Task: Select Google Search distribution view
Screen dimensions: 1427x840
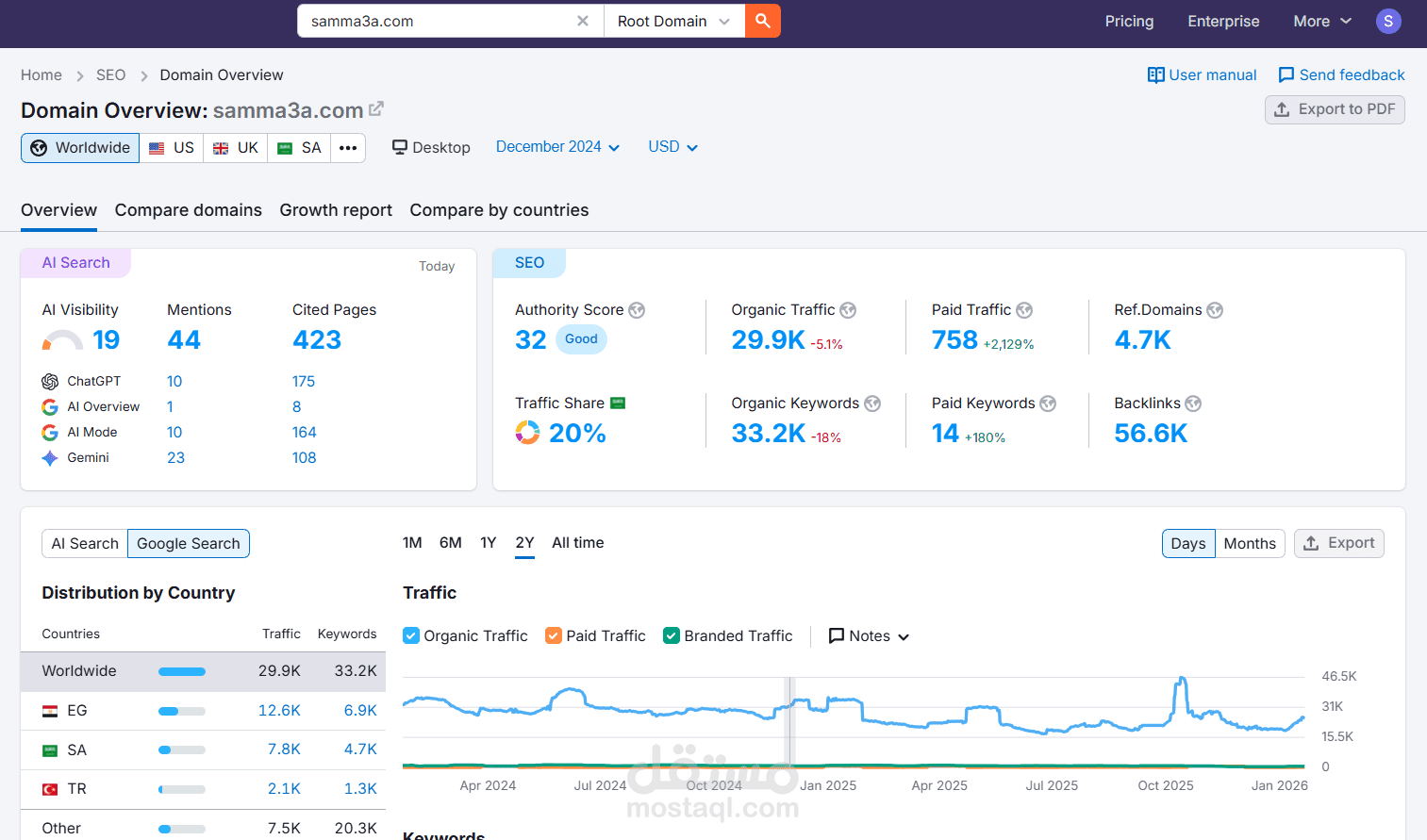Action: [189, 543]
